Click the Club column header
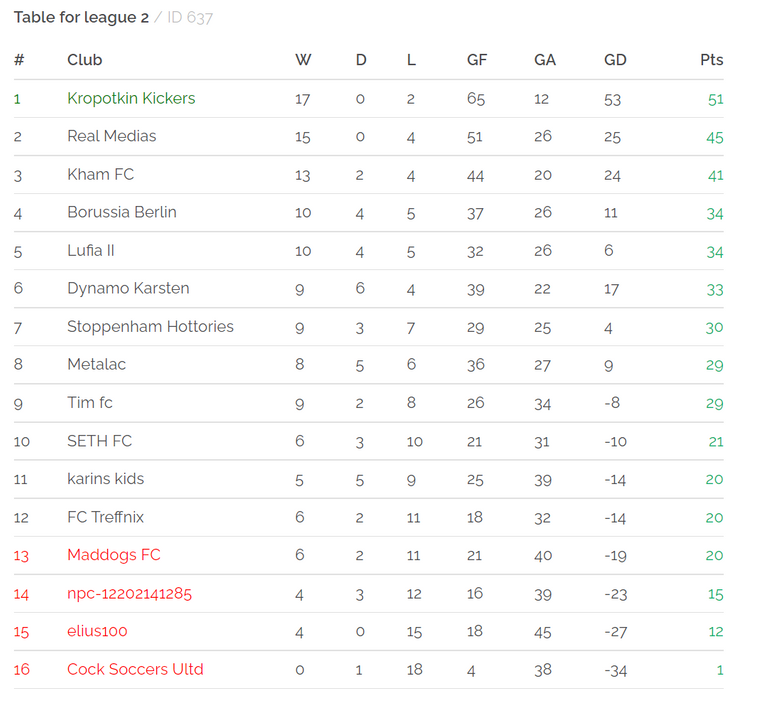This screenshot has height=704, width=768. pos(85,60)
